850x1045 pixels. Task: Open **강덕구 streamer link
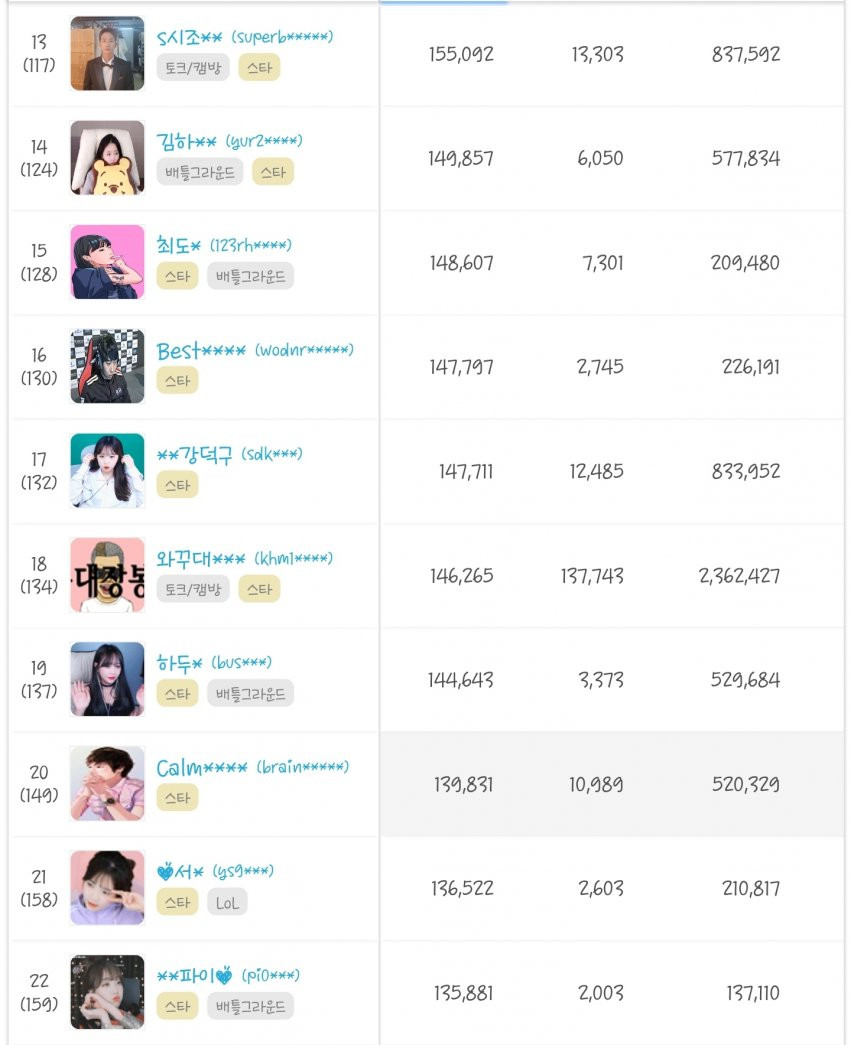229,455
